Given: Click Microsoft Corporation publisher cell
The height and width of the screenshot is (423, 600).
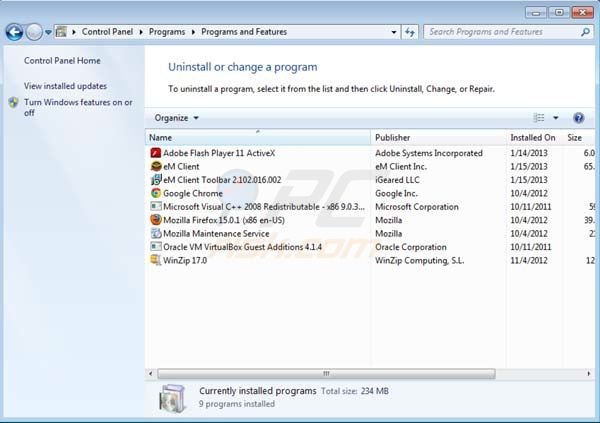Looking at the screenshot, I should (417, 207).
